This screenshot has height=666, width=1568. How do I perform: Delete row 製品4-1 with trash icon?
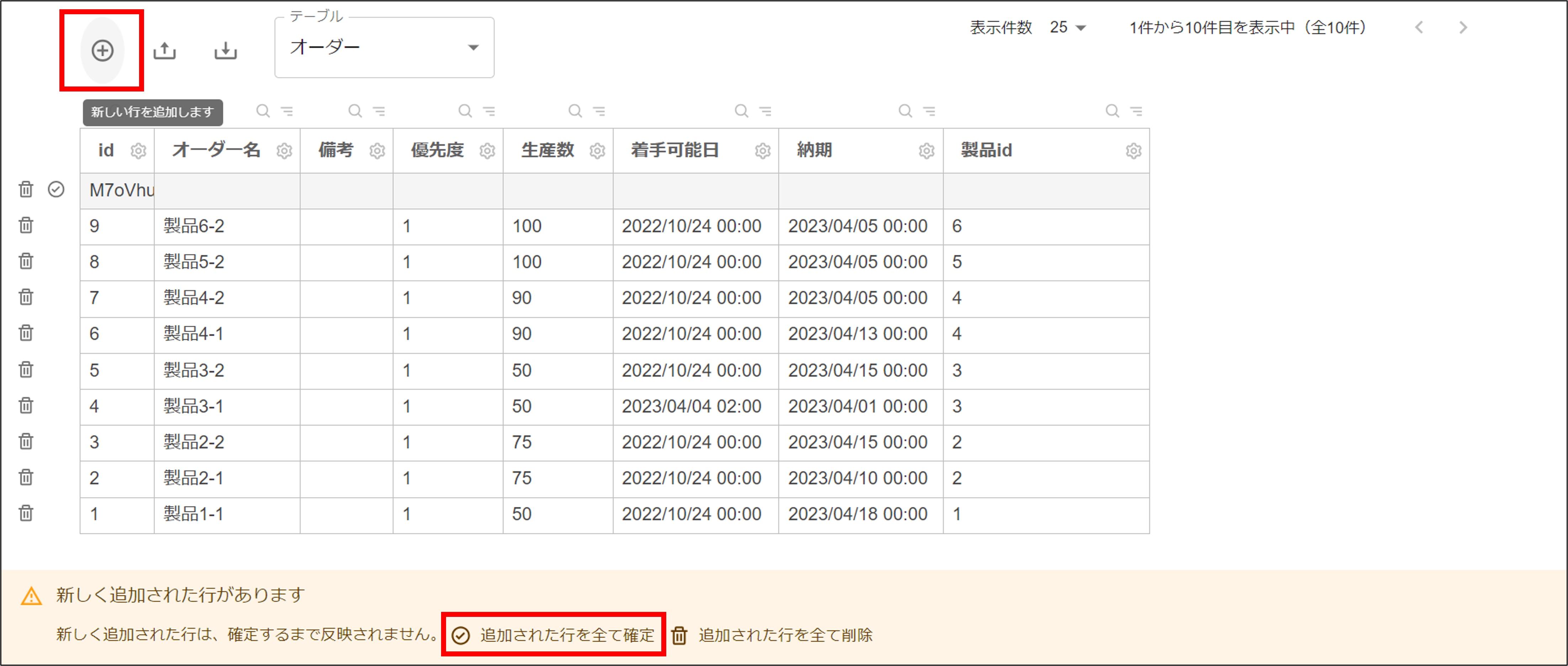[x=26, y=333]
